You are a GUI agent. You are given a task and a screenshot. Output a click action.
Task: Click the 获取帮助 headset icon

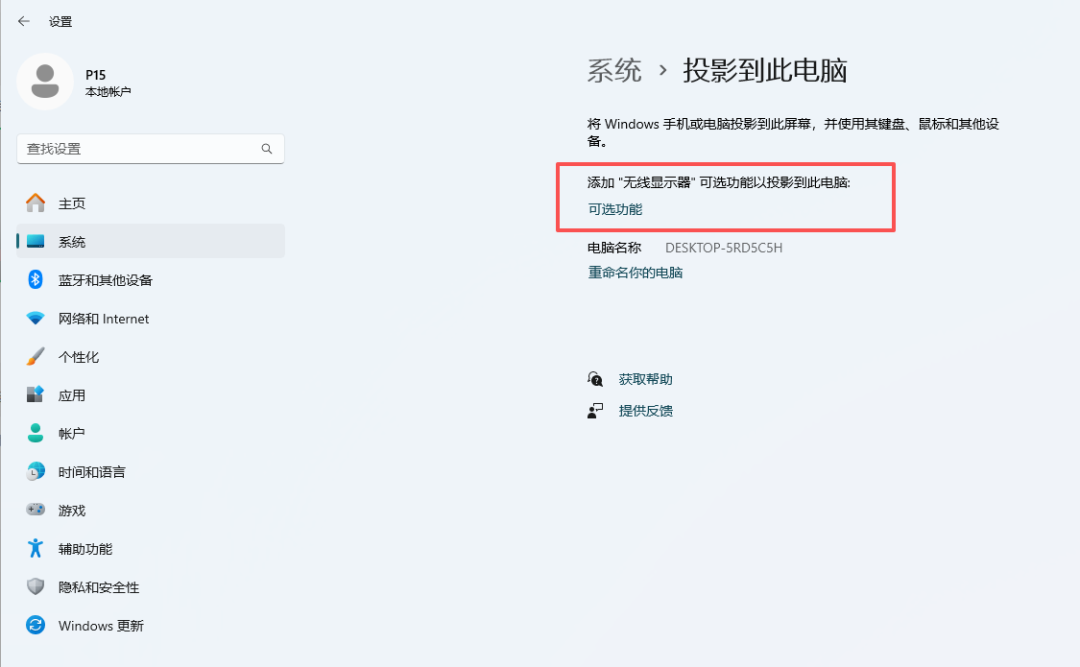coord(595,379)
